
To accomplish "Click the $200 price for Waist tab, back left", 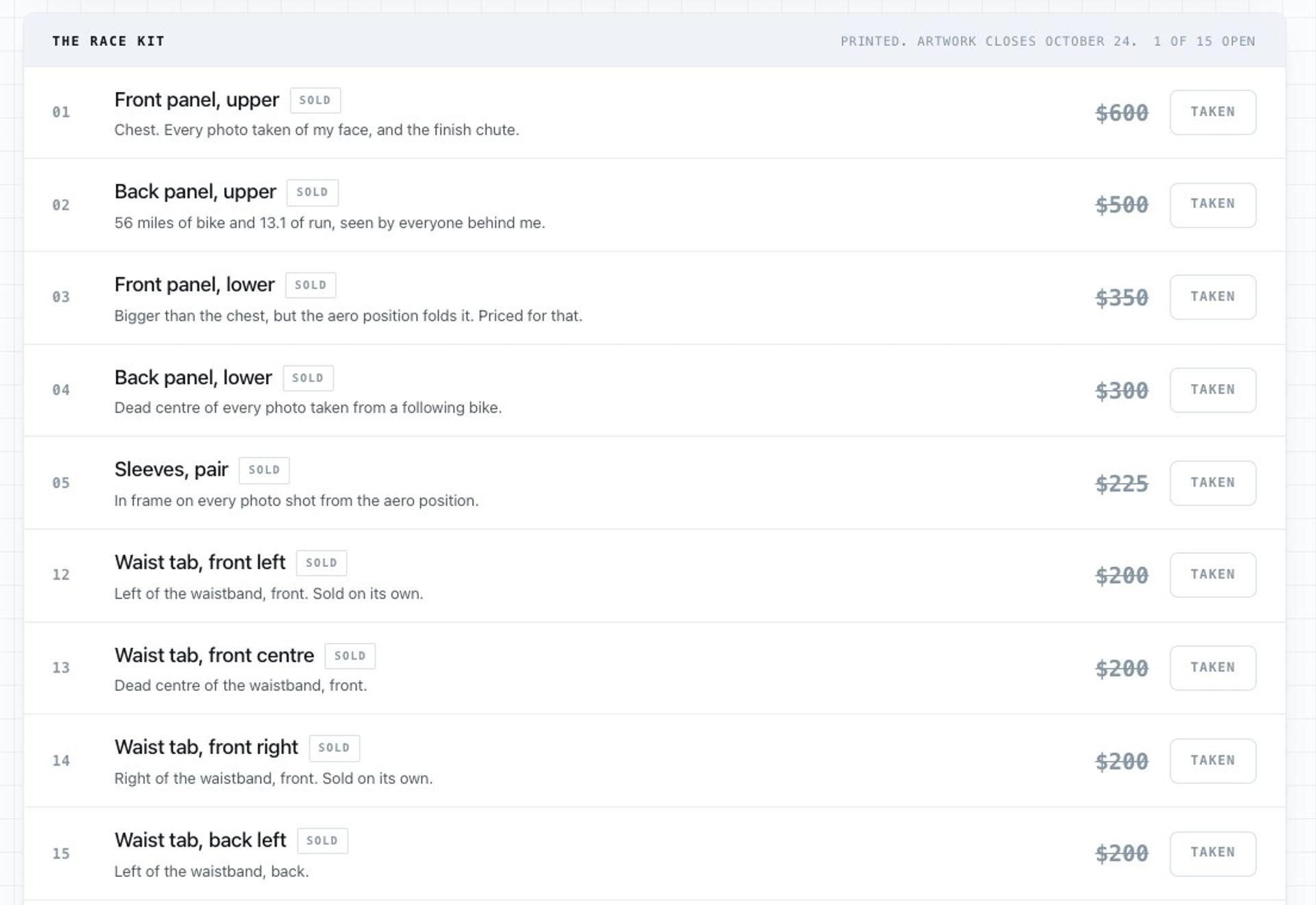I will tap(1122, 854).
